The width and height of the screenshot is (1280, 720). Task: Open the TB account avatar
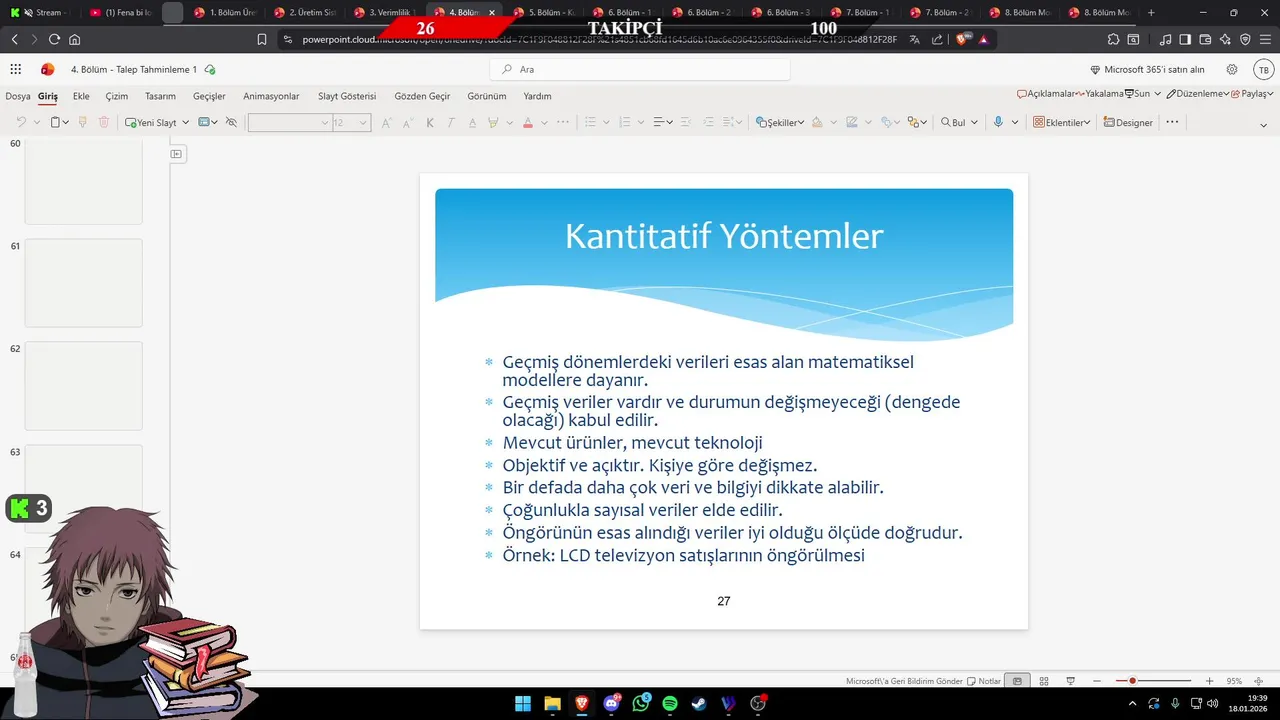[1263, 69]
